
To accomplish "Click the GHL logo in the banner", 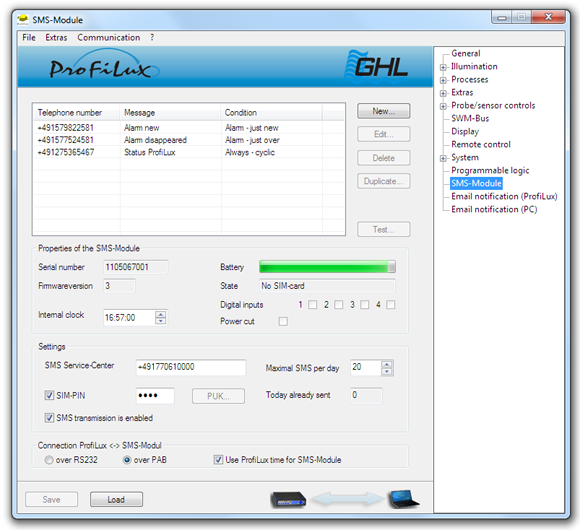I will pyautogui.click(x=376, y=66).
